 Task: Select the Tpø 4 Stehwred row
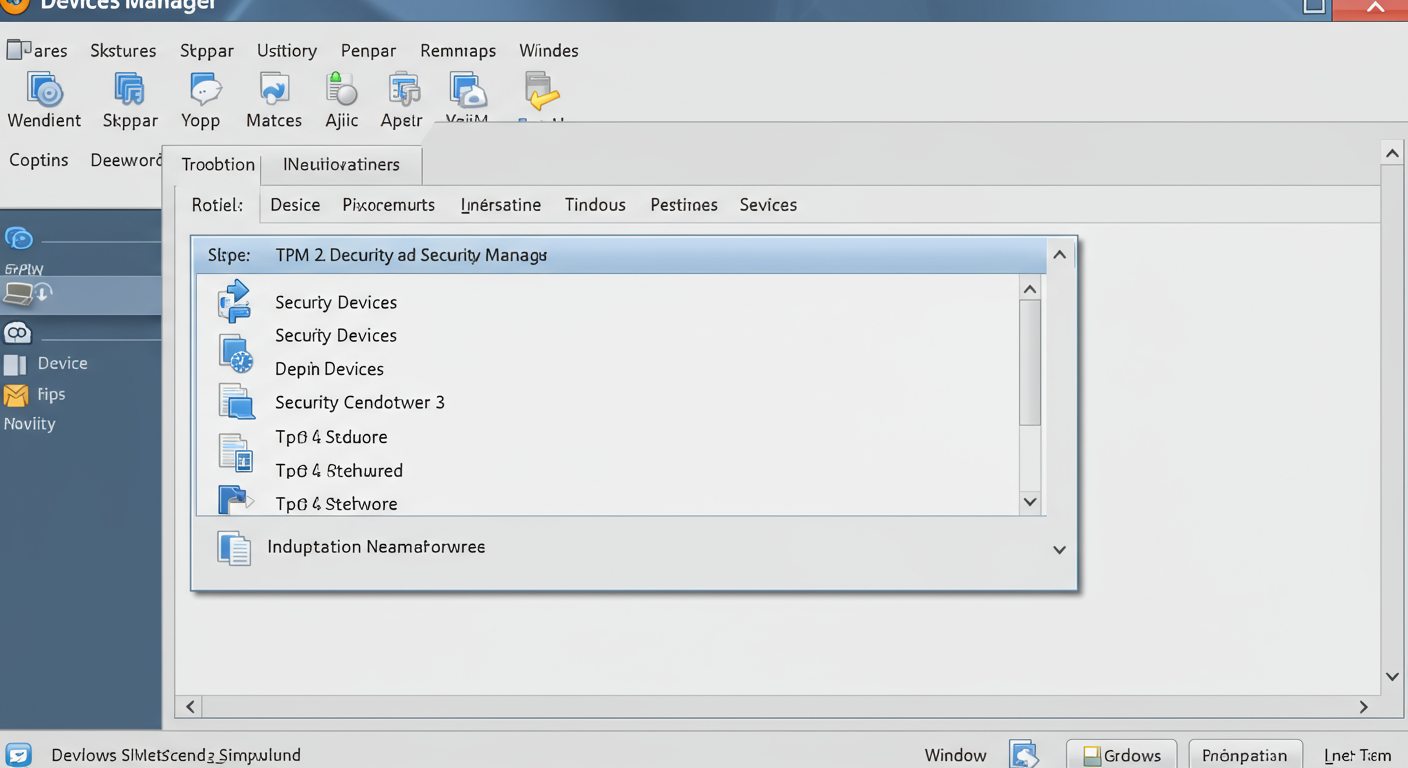(339, 471)
